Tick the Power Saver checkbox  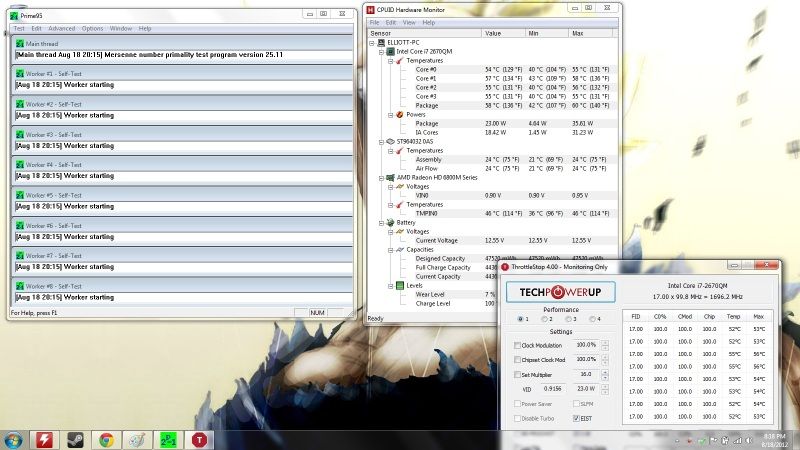coord(517,404)
